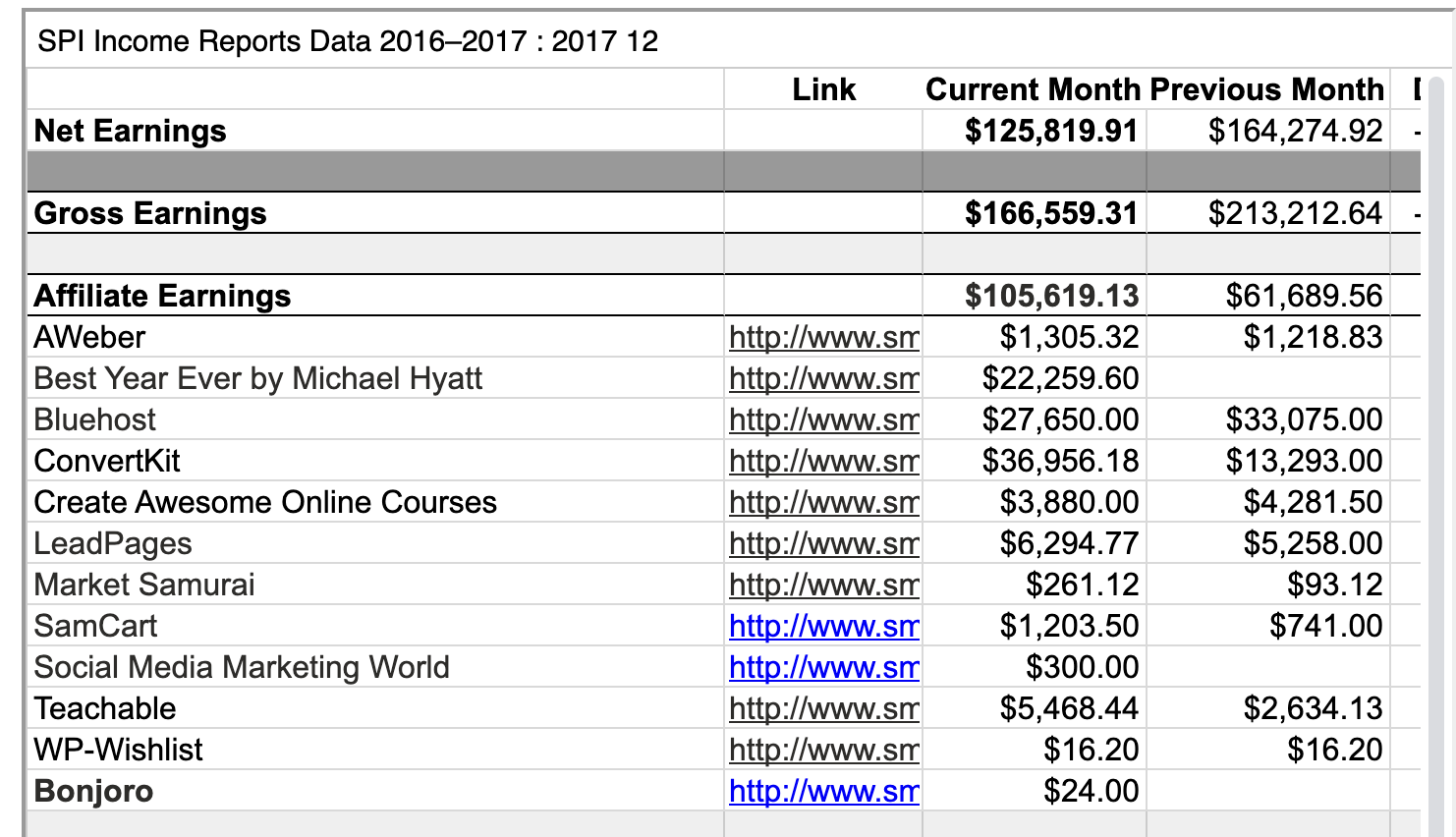This screenshot has height=837, width=1456.
Task: Select Gross Earnings previous value $213,212.64
Action: pyautogui.click(x=1295, y=213)
